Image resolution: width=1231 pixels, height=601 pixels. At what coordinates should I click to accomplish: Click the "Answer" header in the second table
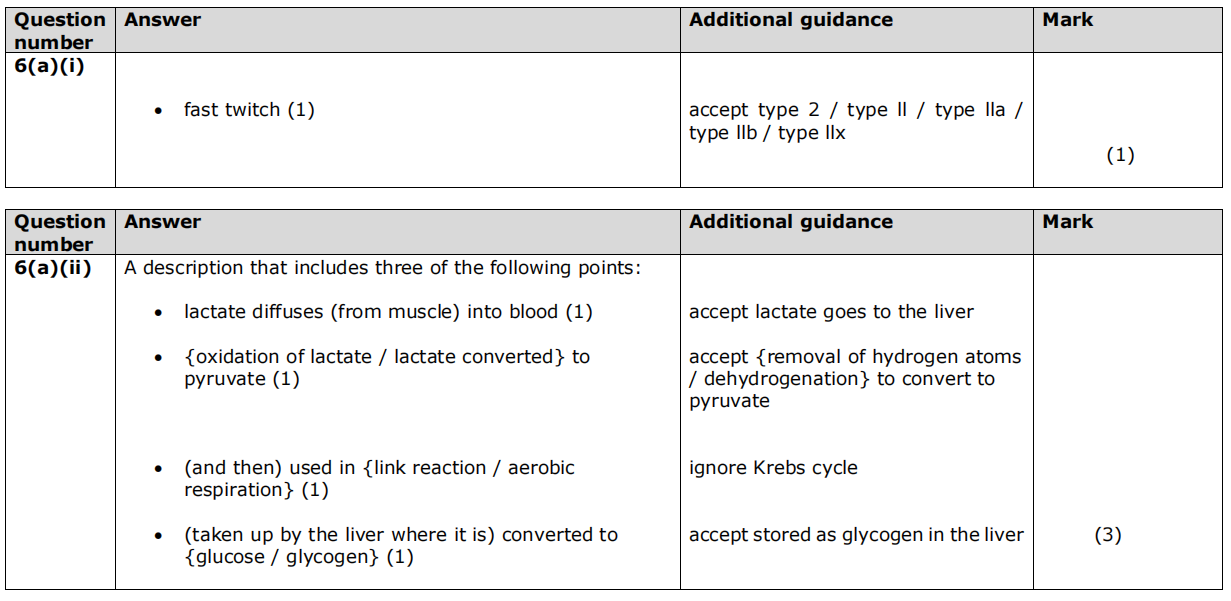(162, 222)
